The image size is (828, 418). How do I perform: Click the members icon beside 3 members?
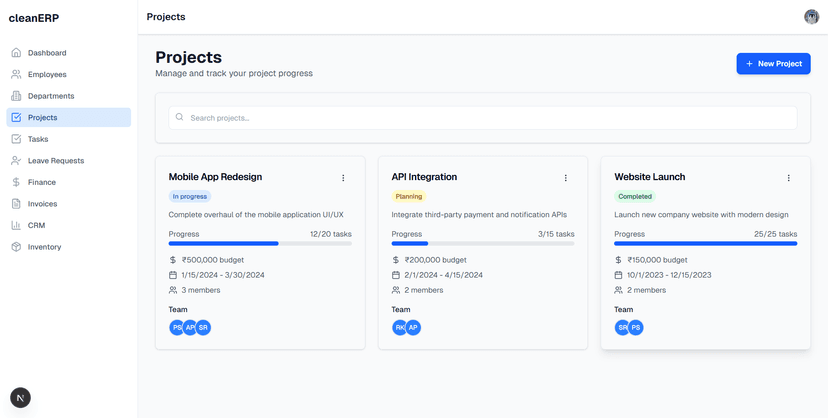[173, 290]
